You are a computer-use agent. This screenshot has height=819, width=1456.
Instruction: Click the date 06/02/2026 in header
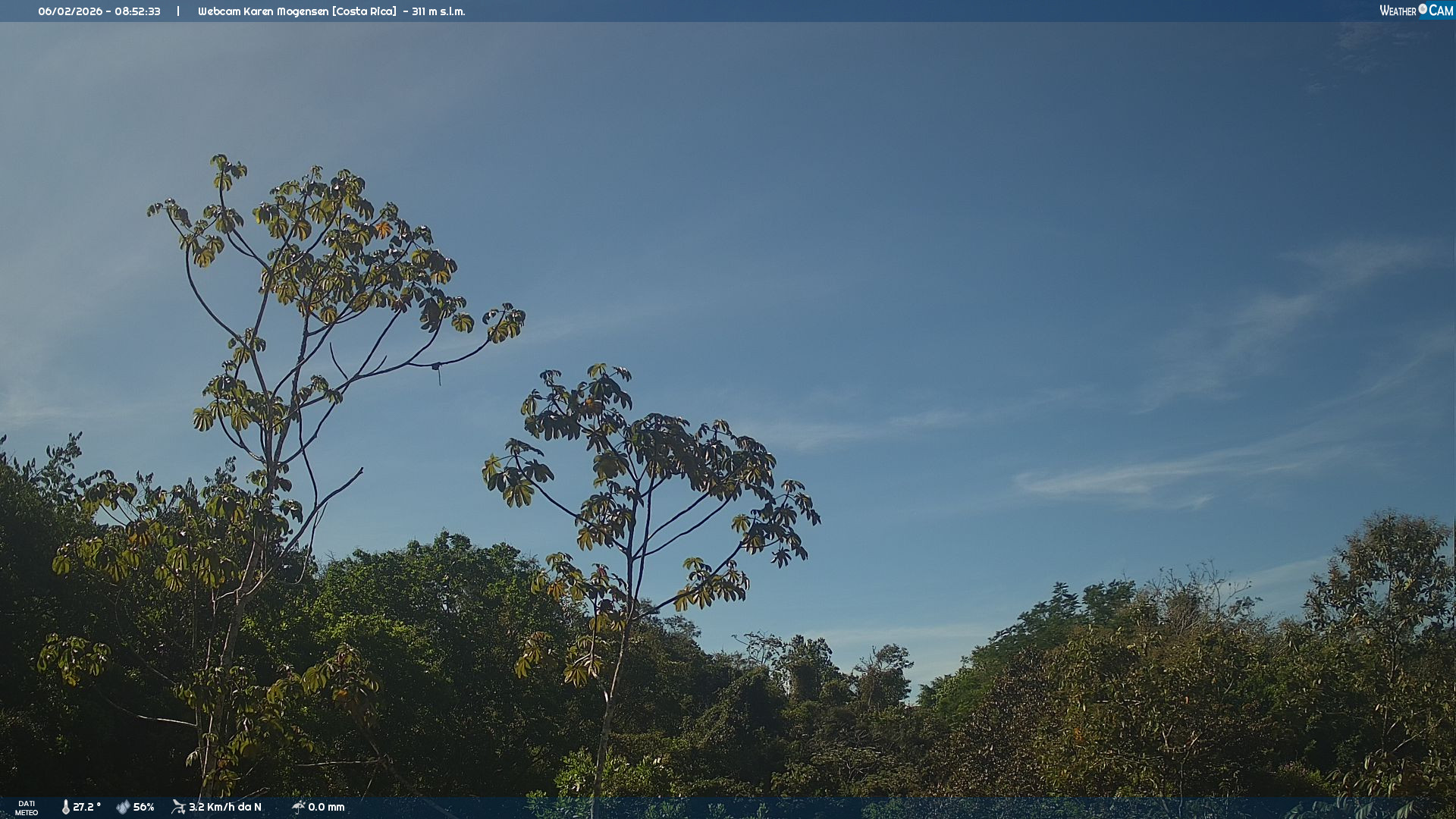[x=70, y=11]
